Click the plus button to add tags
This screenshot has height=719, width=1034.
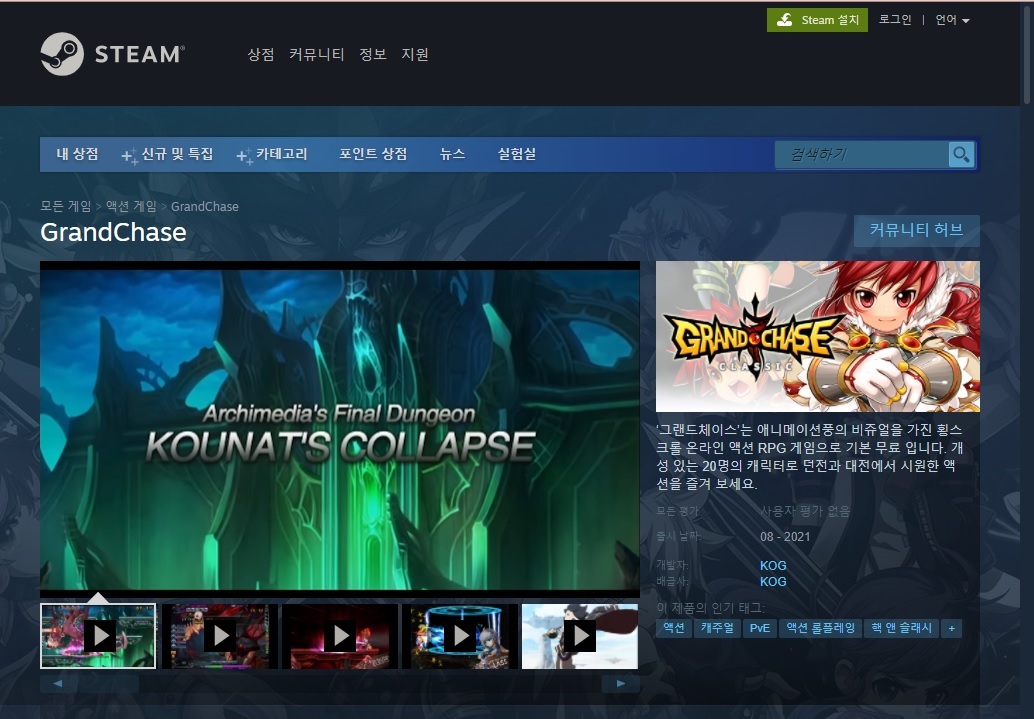(x=952, y=628)
